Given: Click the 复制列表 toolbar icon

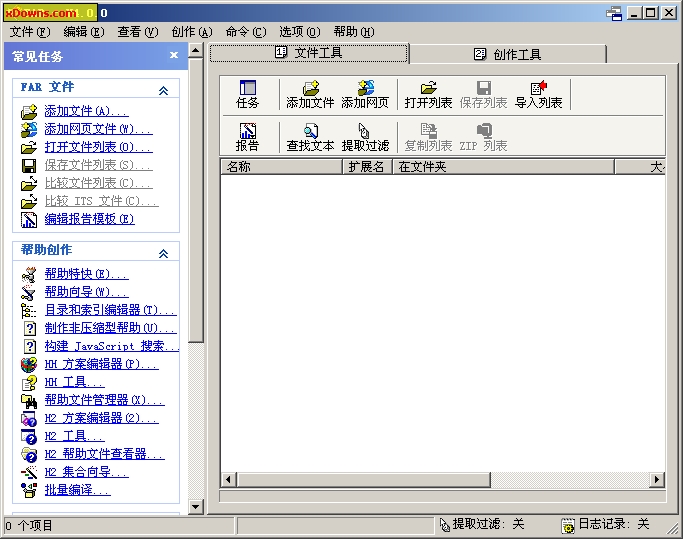Looking at the screenshot, I should pyautogui.click(x=429, y=131).
